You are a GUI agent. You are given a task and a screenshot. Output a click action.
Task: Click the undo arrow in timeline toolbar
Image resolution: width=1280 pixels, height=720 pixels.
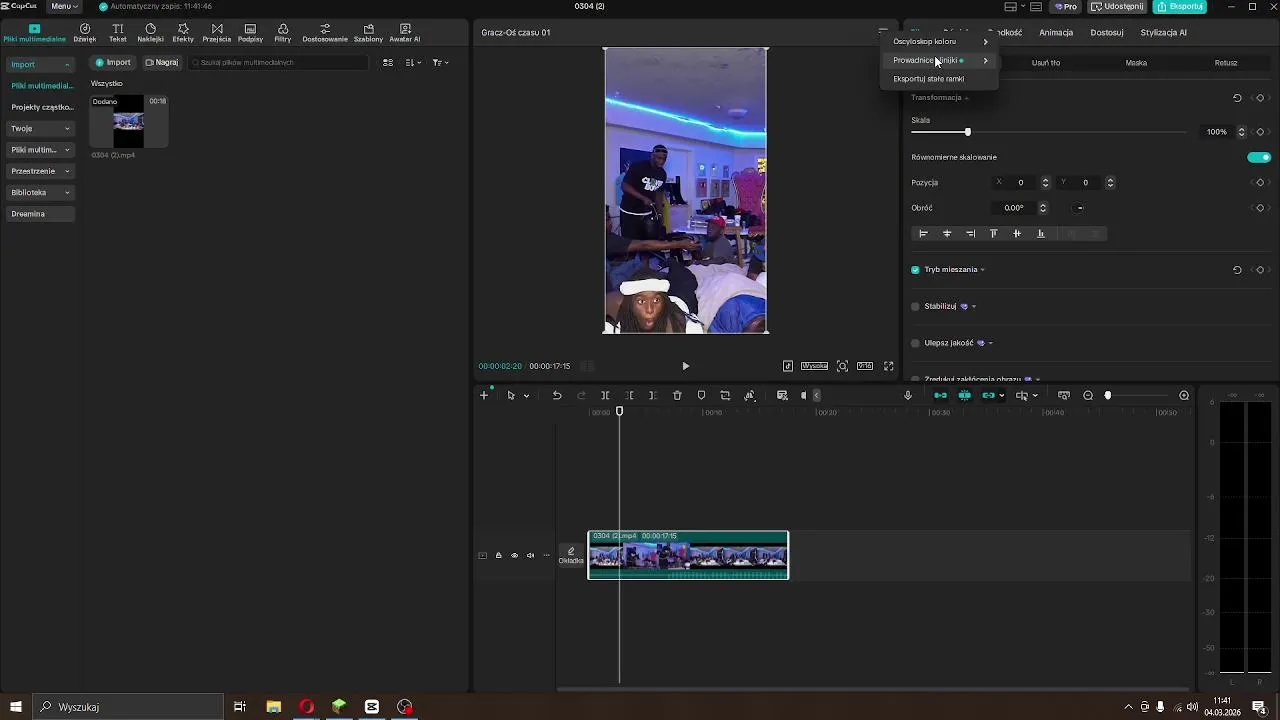[557, 395]
